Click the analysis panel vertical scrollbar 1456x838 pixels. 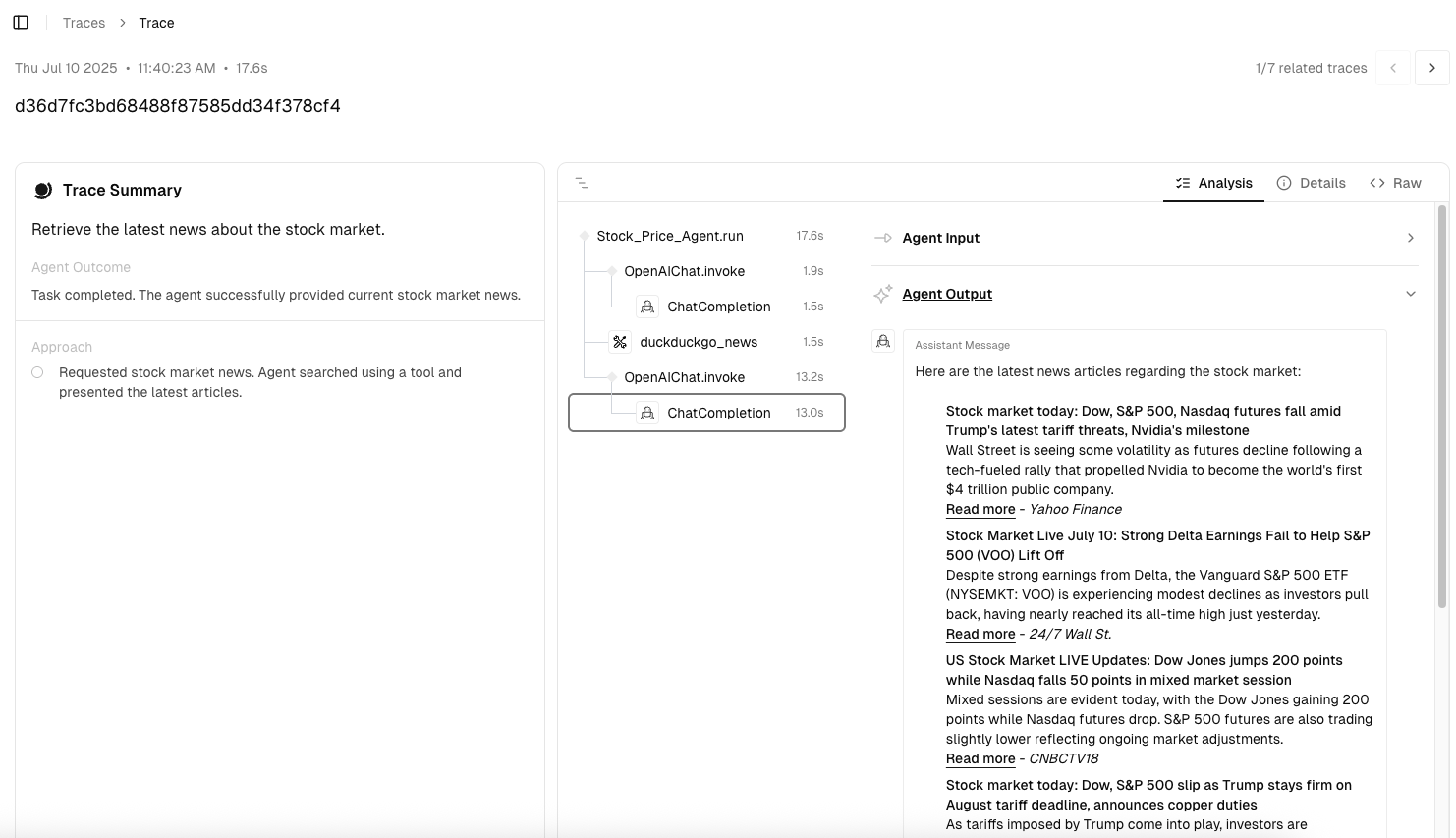pos(1442,408)
